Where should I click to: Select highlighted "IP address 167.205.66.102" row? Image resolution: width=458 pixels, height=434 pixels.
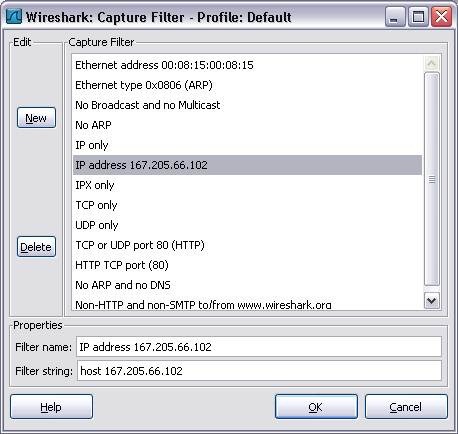click(247, 165)
